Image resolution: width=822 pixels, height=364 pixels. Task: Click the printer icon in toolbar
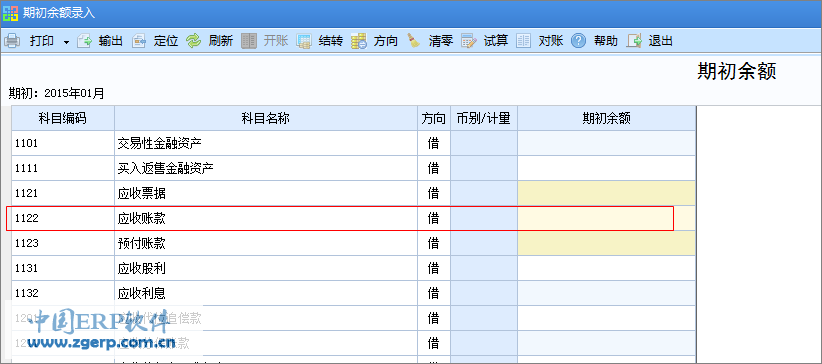tap(13, 41)
